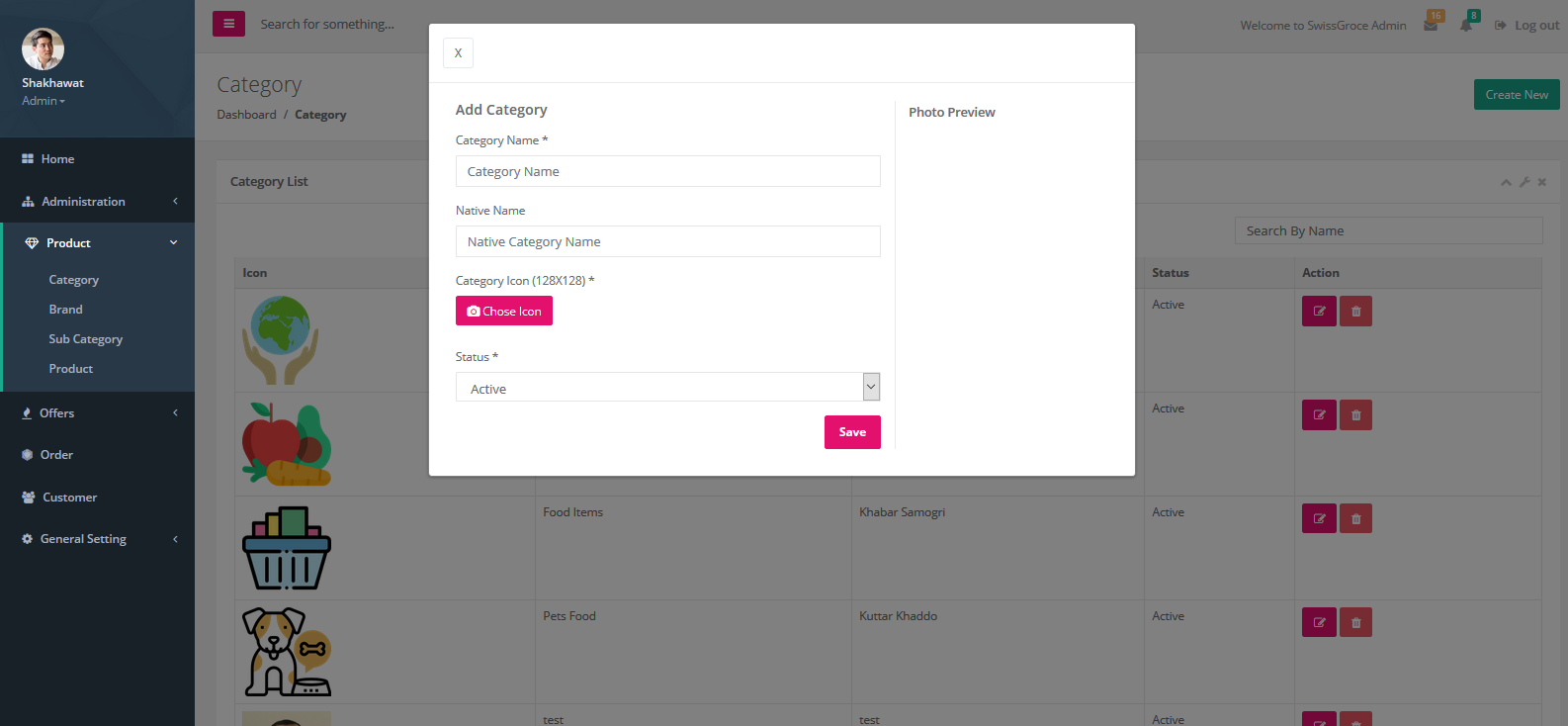Viewport: 1568px width, 726px height.
Task: Edit the Pets Food category row
Action: point(1319,621)
